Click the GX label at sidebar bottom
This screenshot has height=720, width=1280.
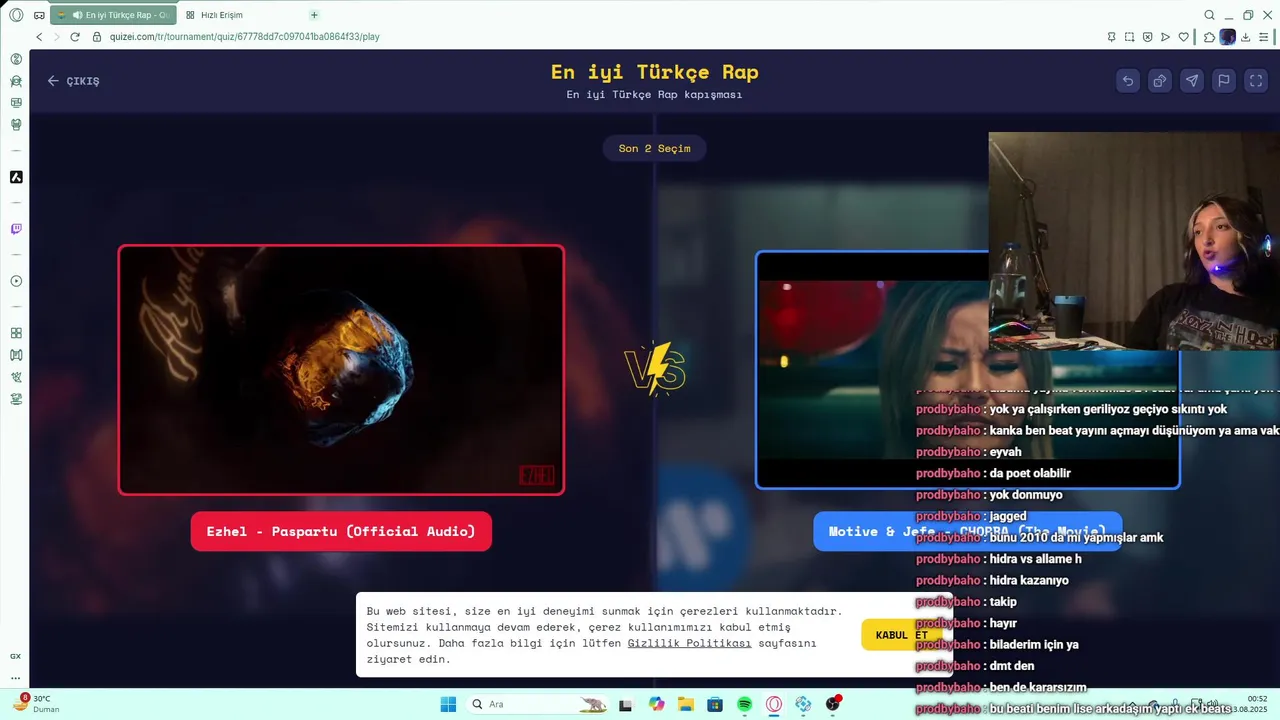pyautogui.click(x=15, y=656)
